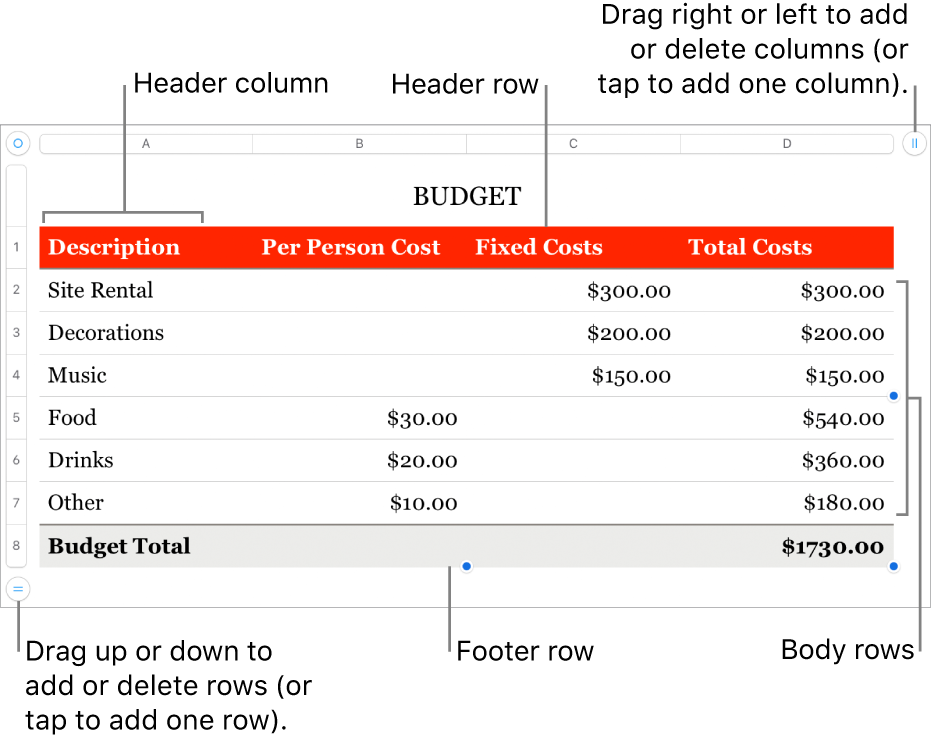Screen dimensions: 932x742
Task: Tap the add column handle button
Action: (914, 144)
